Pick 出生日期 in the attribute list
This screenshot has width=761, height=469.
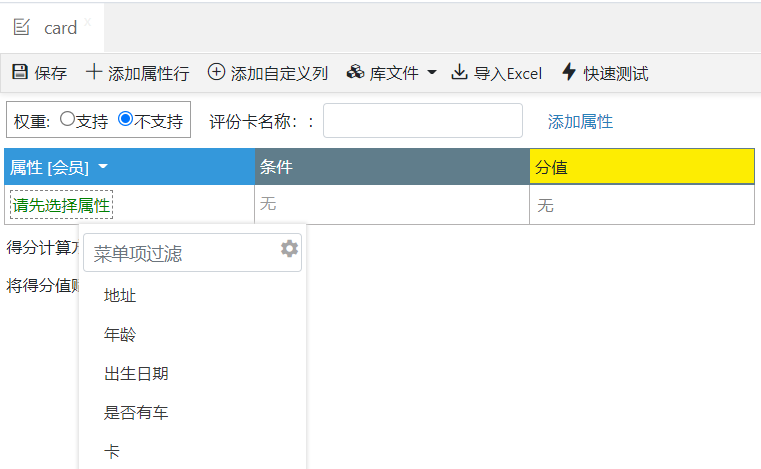136,374
